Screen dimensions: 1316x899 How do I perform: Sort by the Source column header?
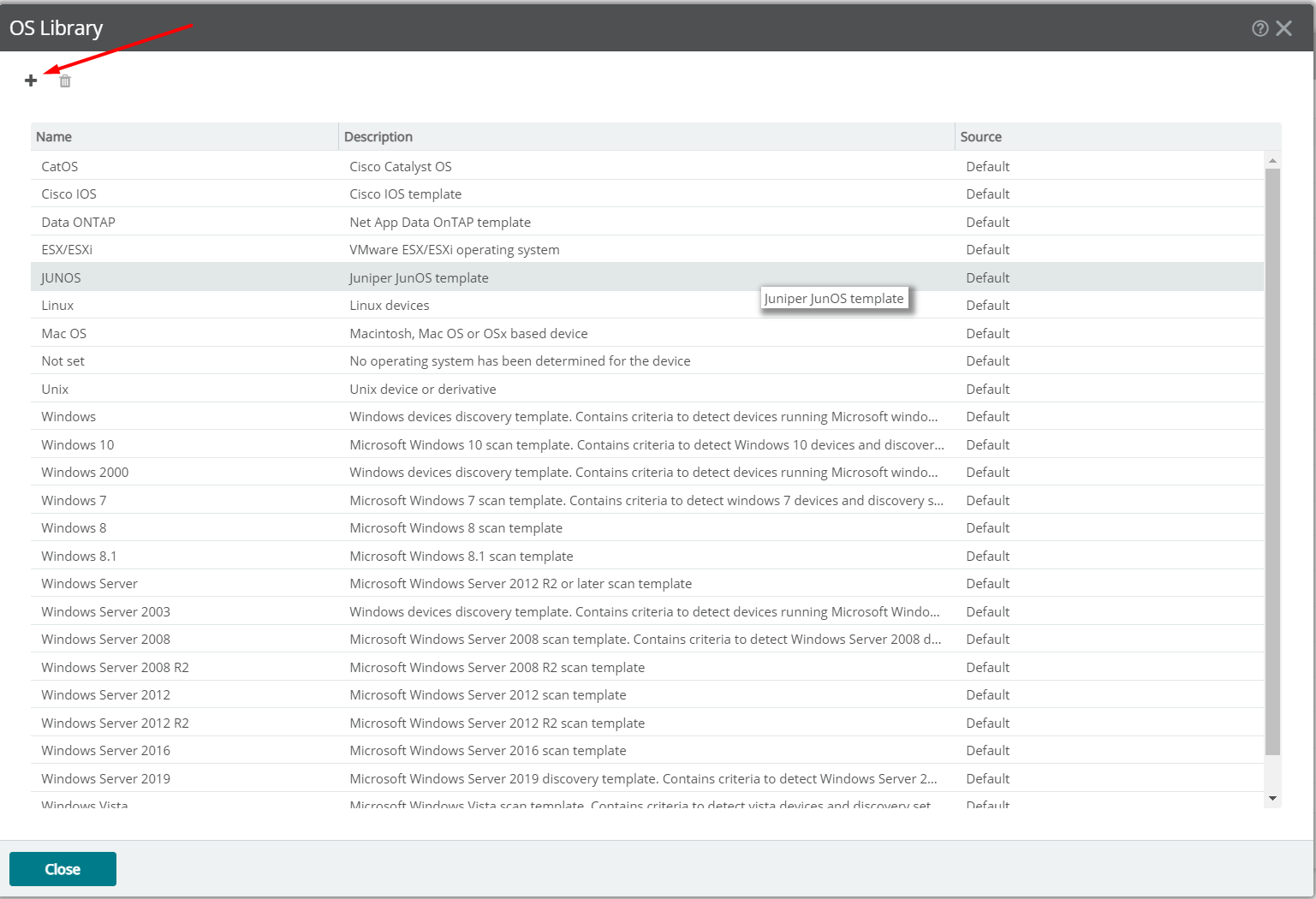(x=981, y=136)
